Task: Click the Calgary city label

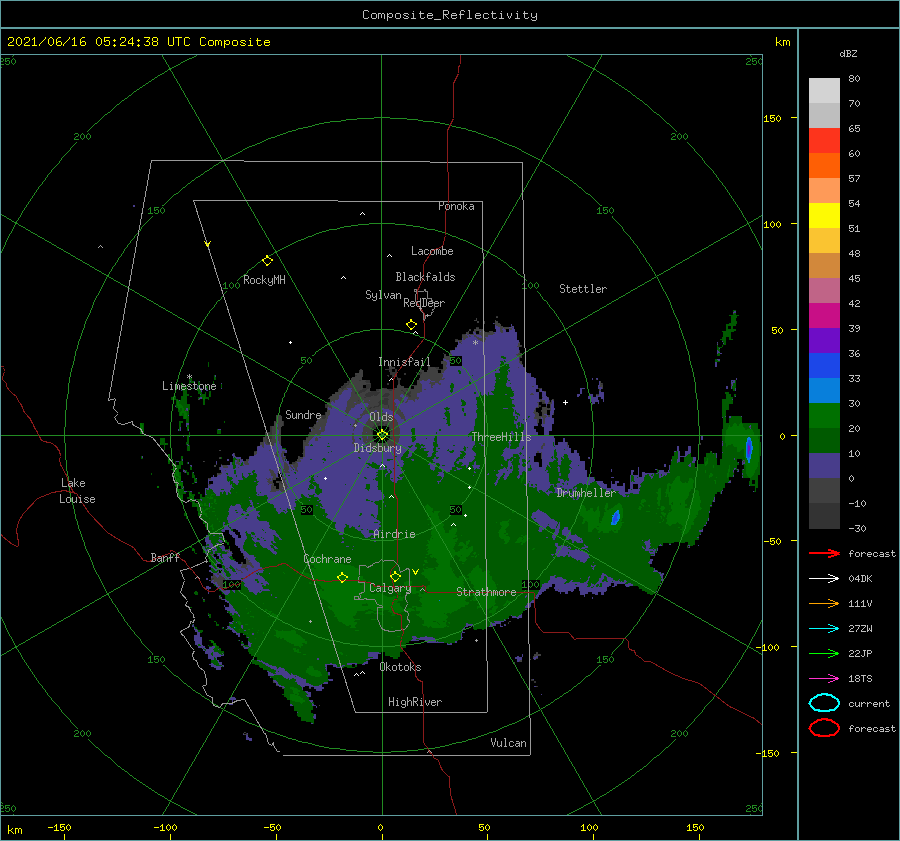Action: coord(390,588)
